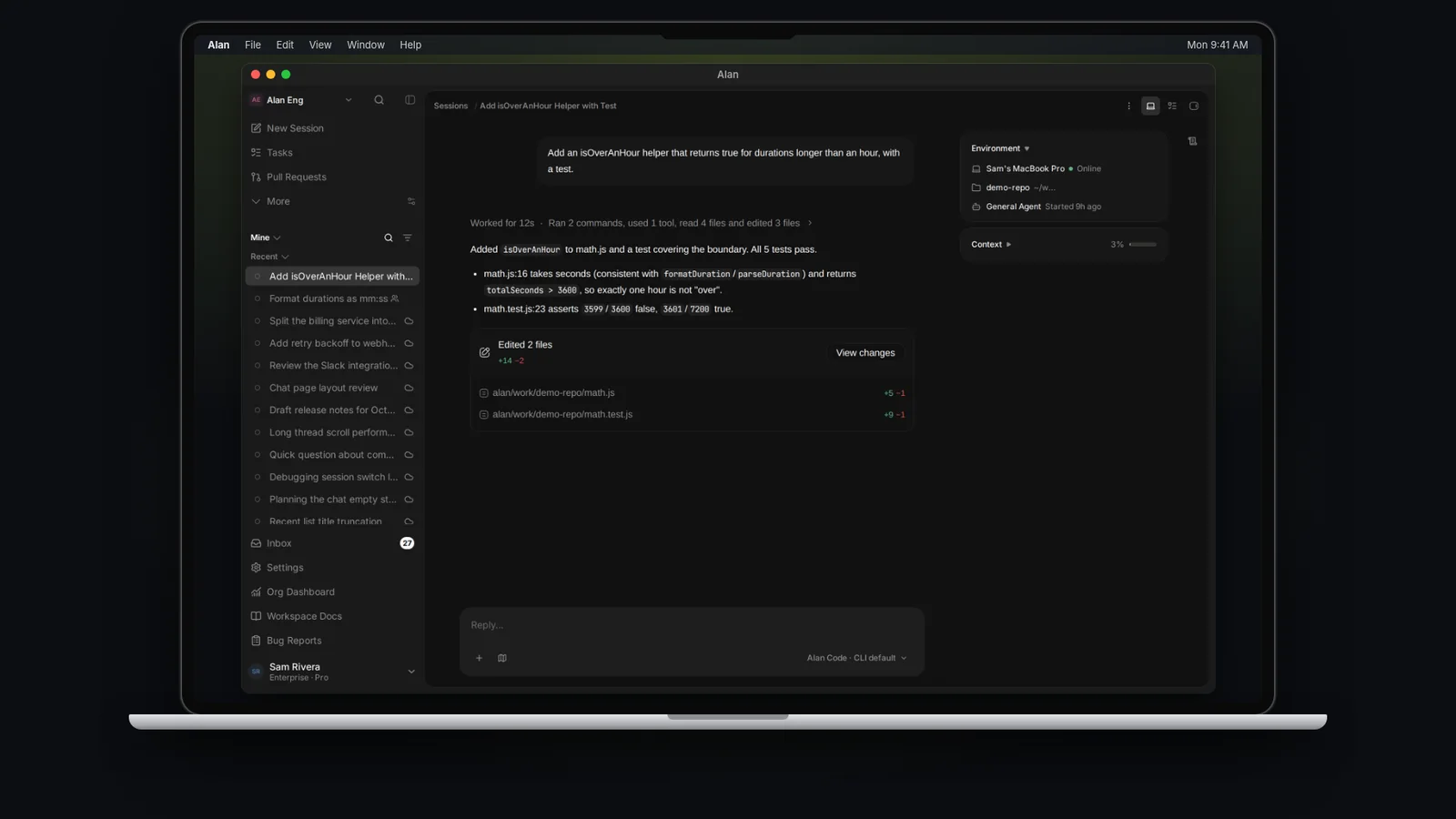This screenshot has height=819, width=1456.
Task: Open Bug Reports
Action: point(332,641)
